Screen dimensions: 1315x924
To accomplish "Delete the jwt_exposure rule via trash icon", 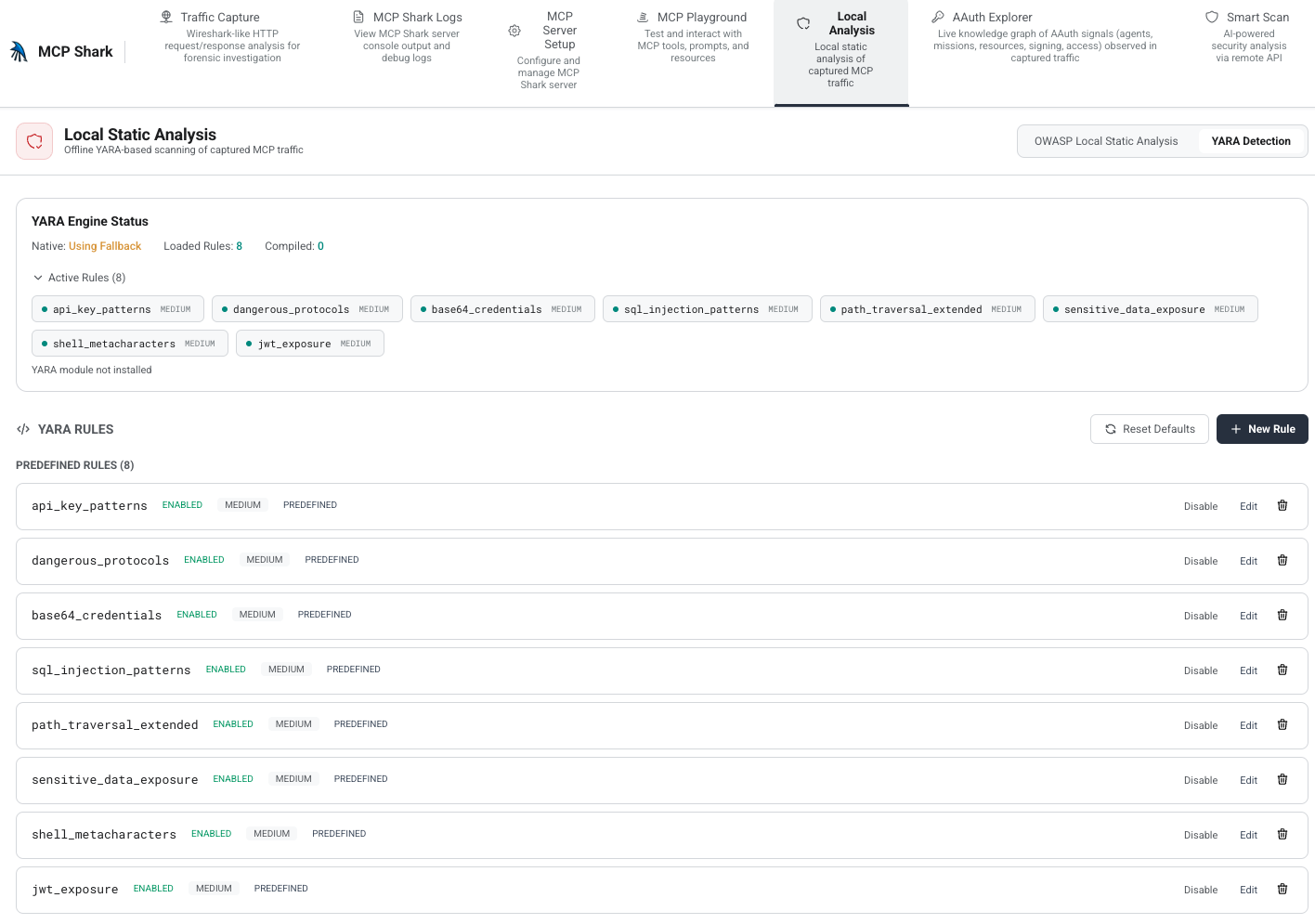I will 1282,889.
